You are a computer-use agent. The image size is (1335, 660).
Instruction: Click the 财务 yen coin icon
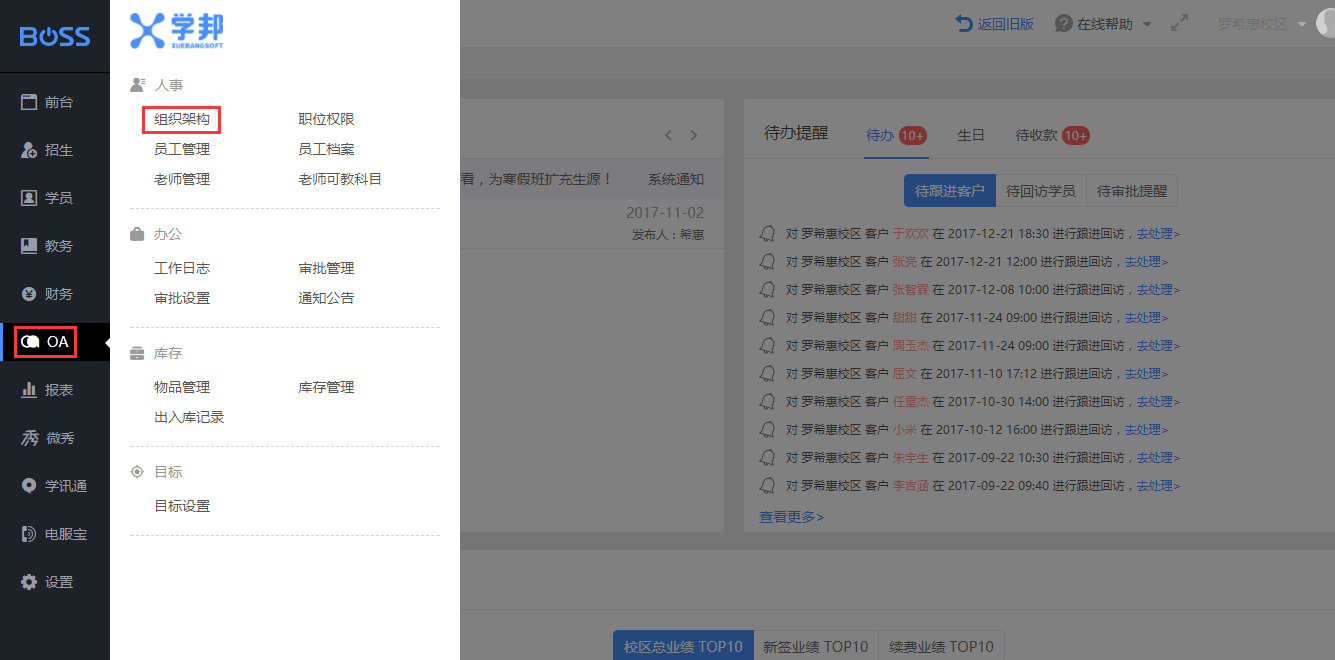click(29, 294)
